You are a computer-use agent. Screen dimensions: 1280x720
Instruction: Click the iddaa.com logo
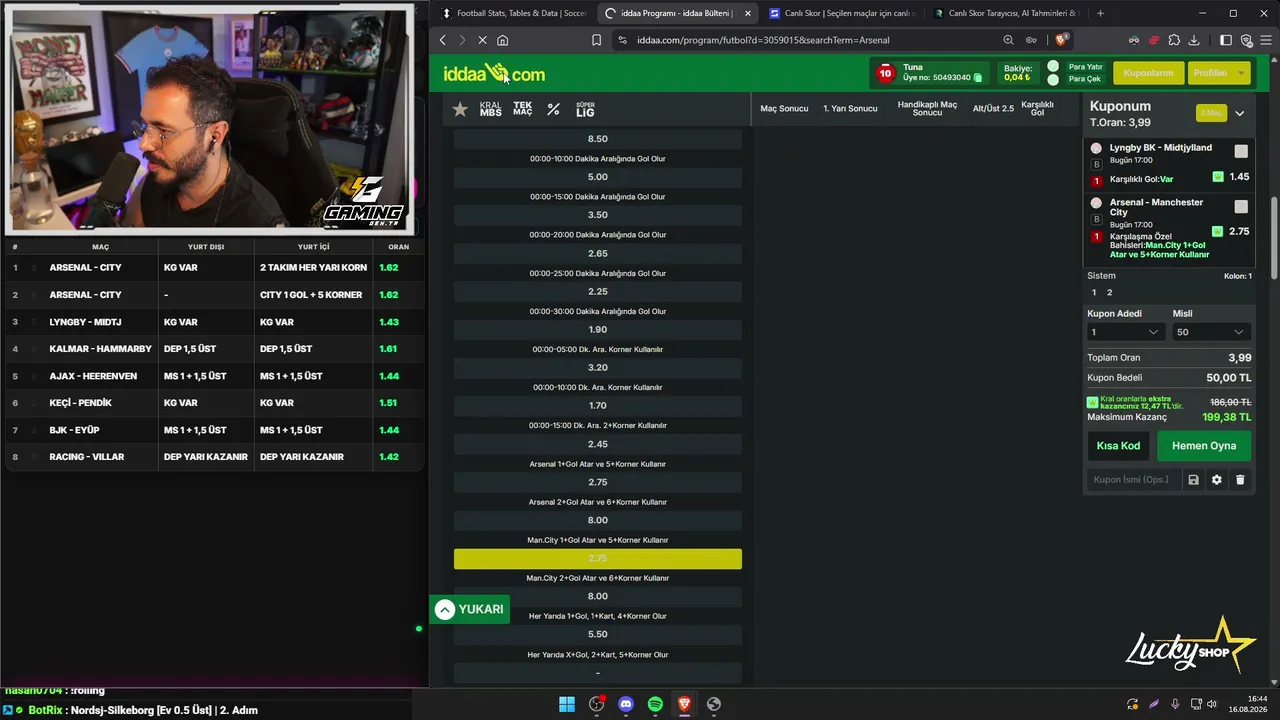coord(494,74)
